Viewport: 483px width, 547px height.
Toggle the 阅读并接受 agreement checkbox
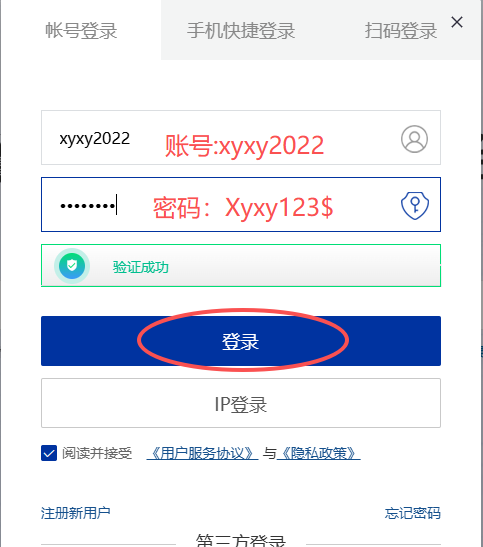tap(49, 453)
